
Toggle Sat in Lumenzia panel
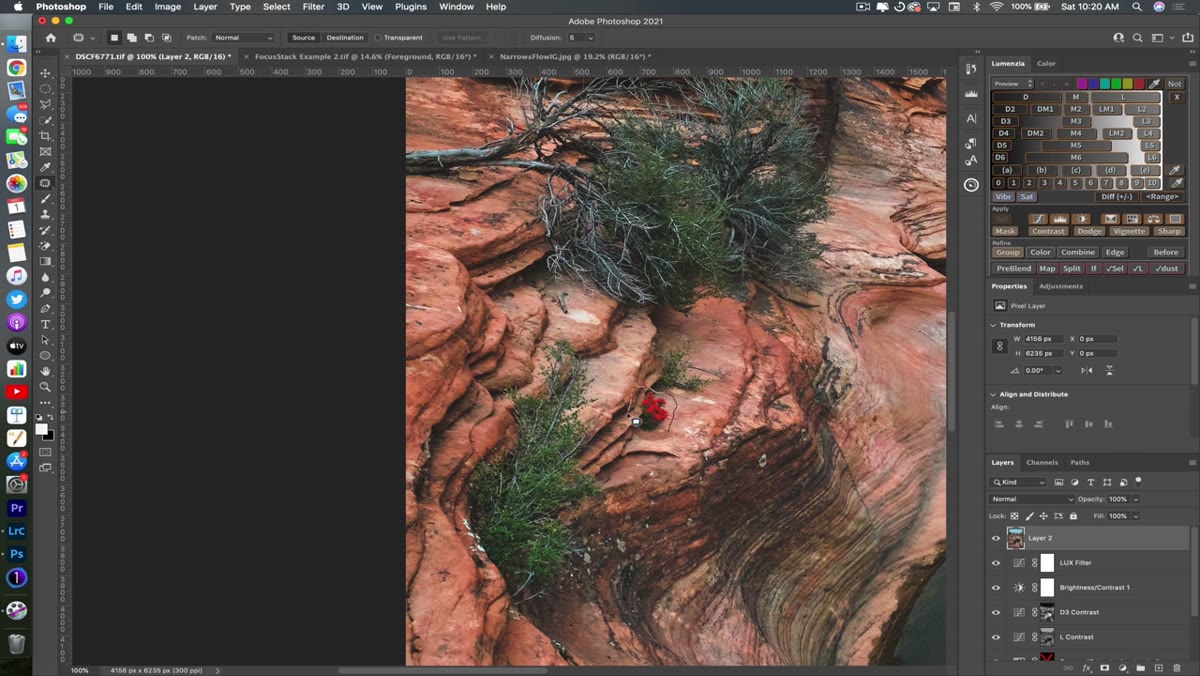coord(1027,197)
